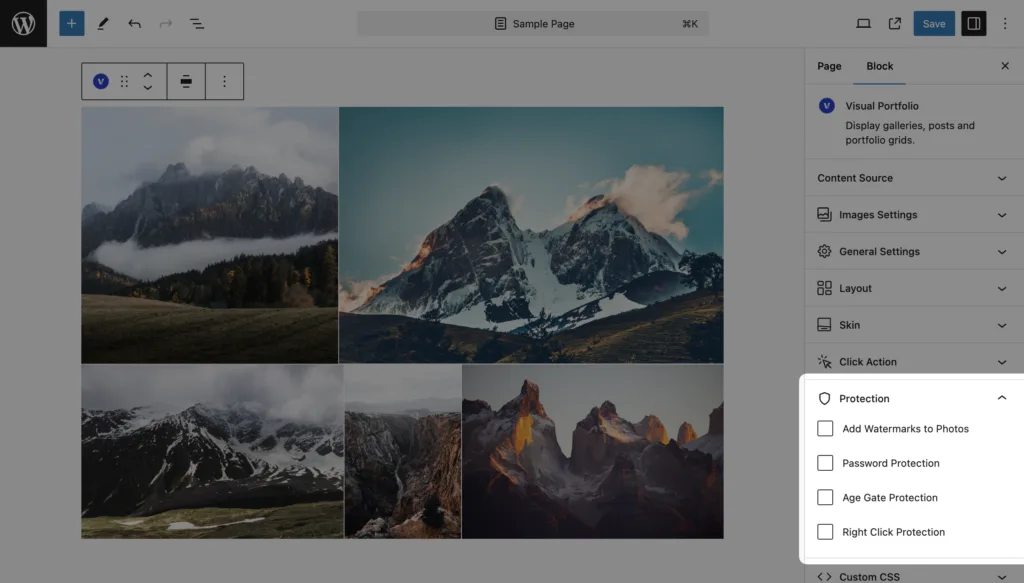Change the block alignment
The width and height of the screenshot is (1024, 583).
[186, 81]
